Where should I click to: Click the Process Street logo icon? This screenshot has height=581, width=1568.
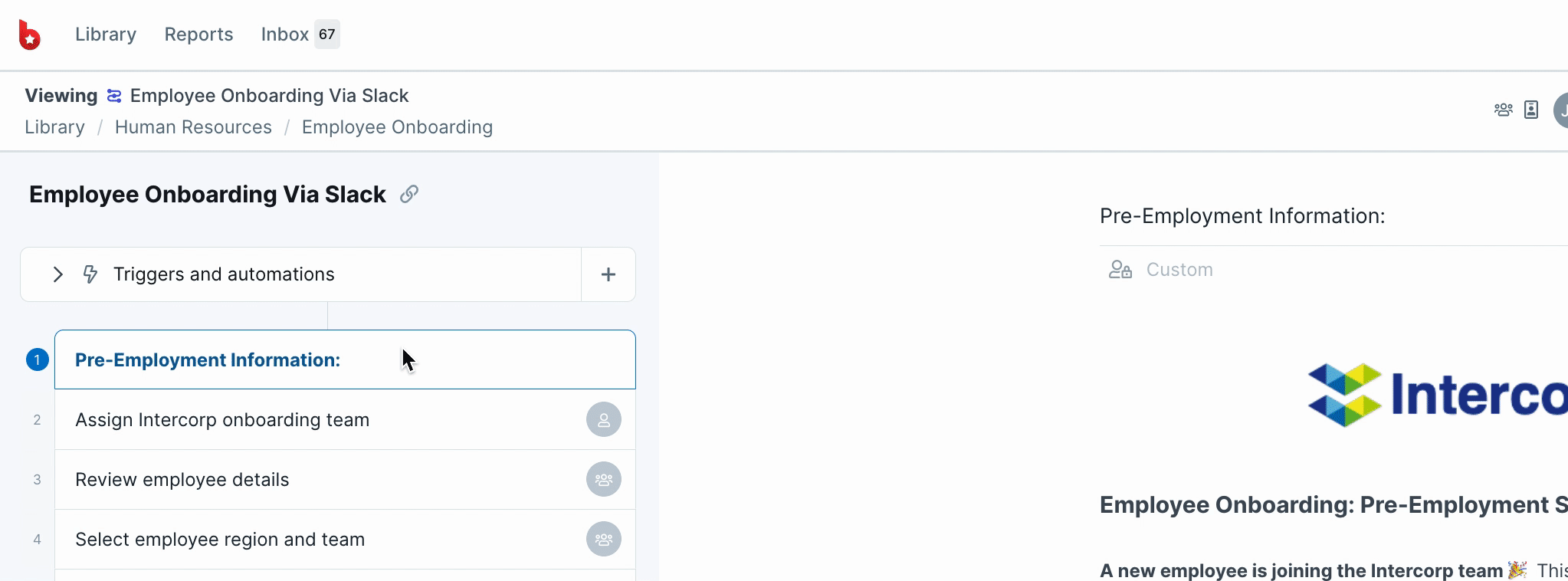29,34
